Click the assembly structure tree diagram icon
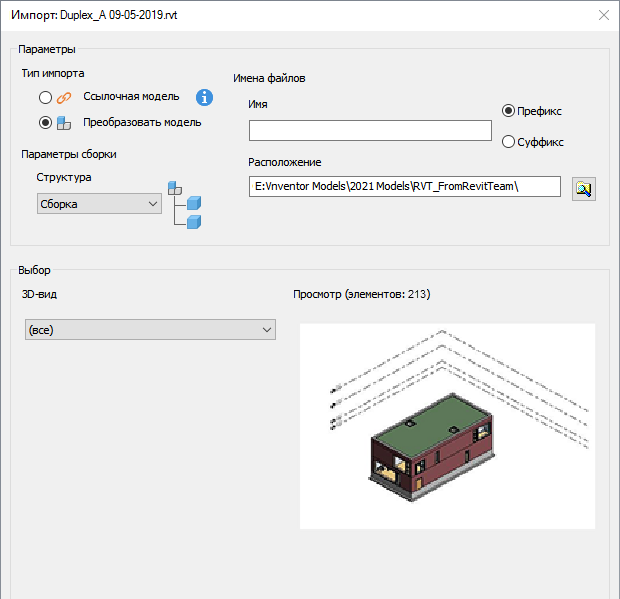 coord(185,205)
